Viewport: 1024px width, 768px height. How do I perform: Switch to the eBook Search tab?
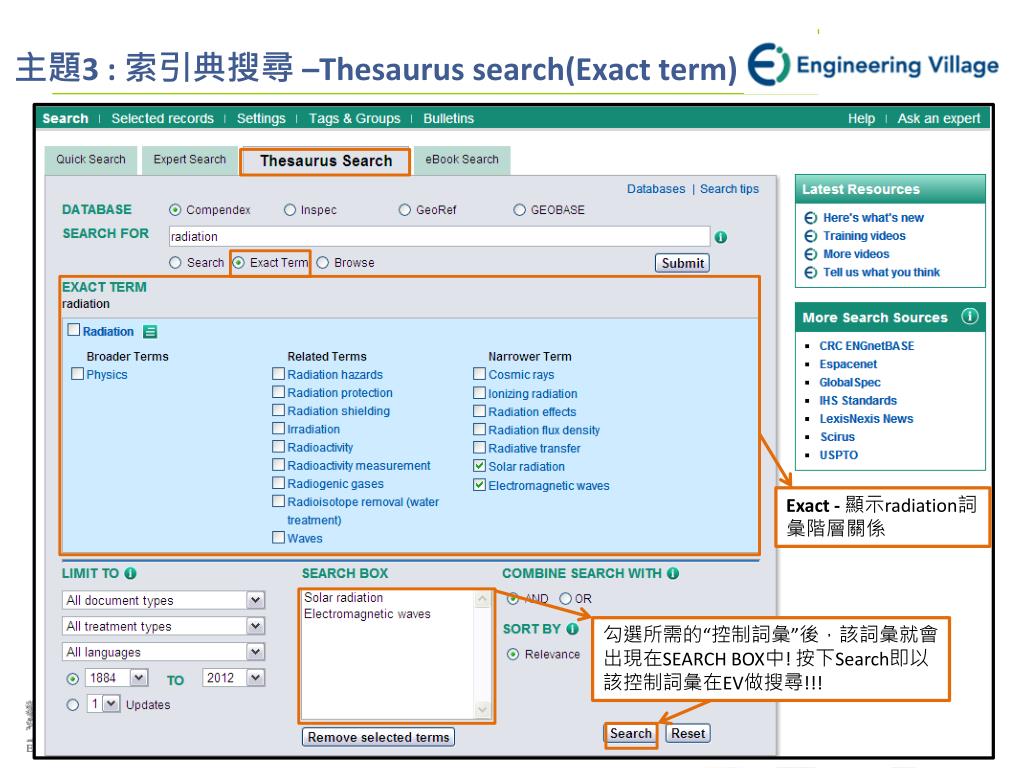coord(462,159)
